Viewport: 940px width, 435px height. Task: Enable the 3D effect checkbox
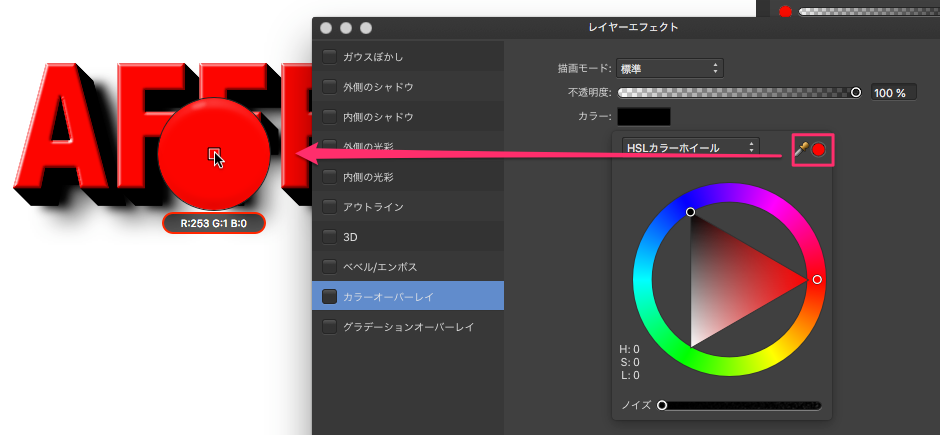click(x=330, y=237)
